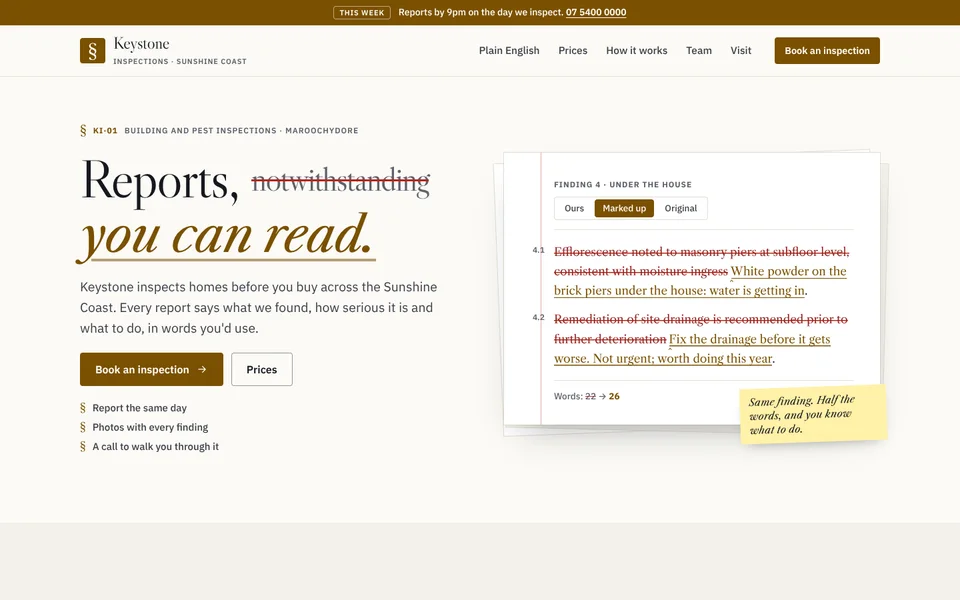This screenshot has height=600, width=960.
Task: Select the Ours view toggle
Action: point(574,208)
